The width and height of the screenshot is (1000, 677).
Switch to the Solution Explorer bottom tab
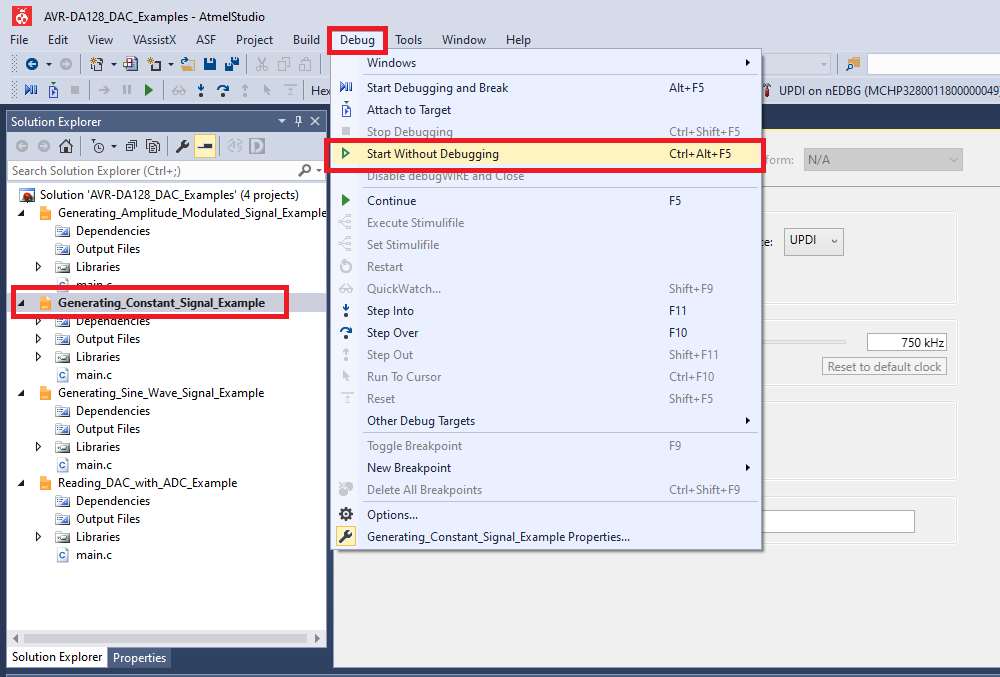(57, 657)
